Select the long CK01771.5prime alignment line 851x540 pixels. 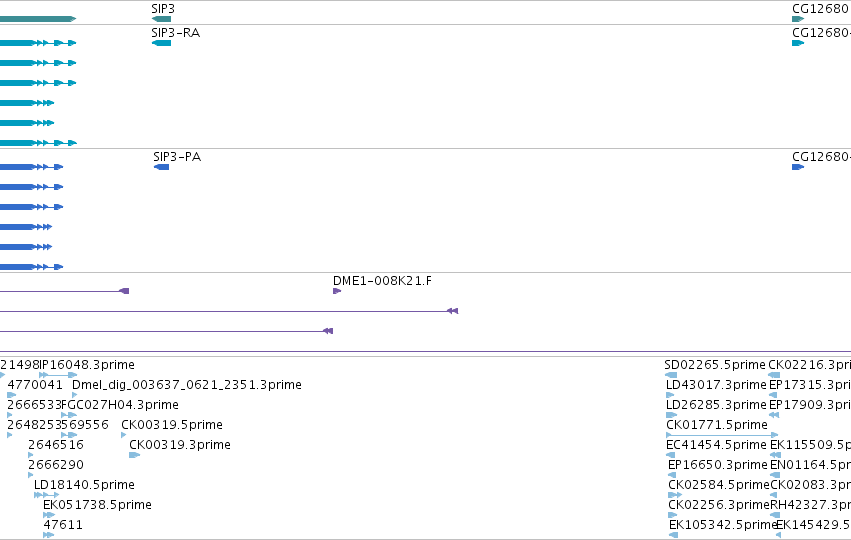(722, 435)
